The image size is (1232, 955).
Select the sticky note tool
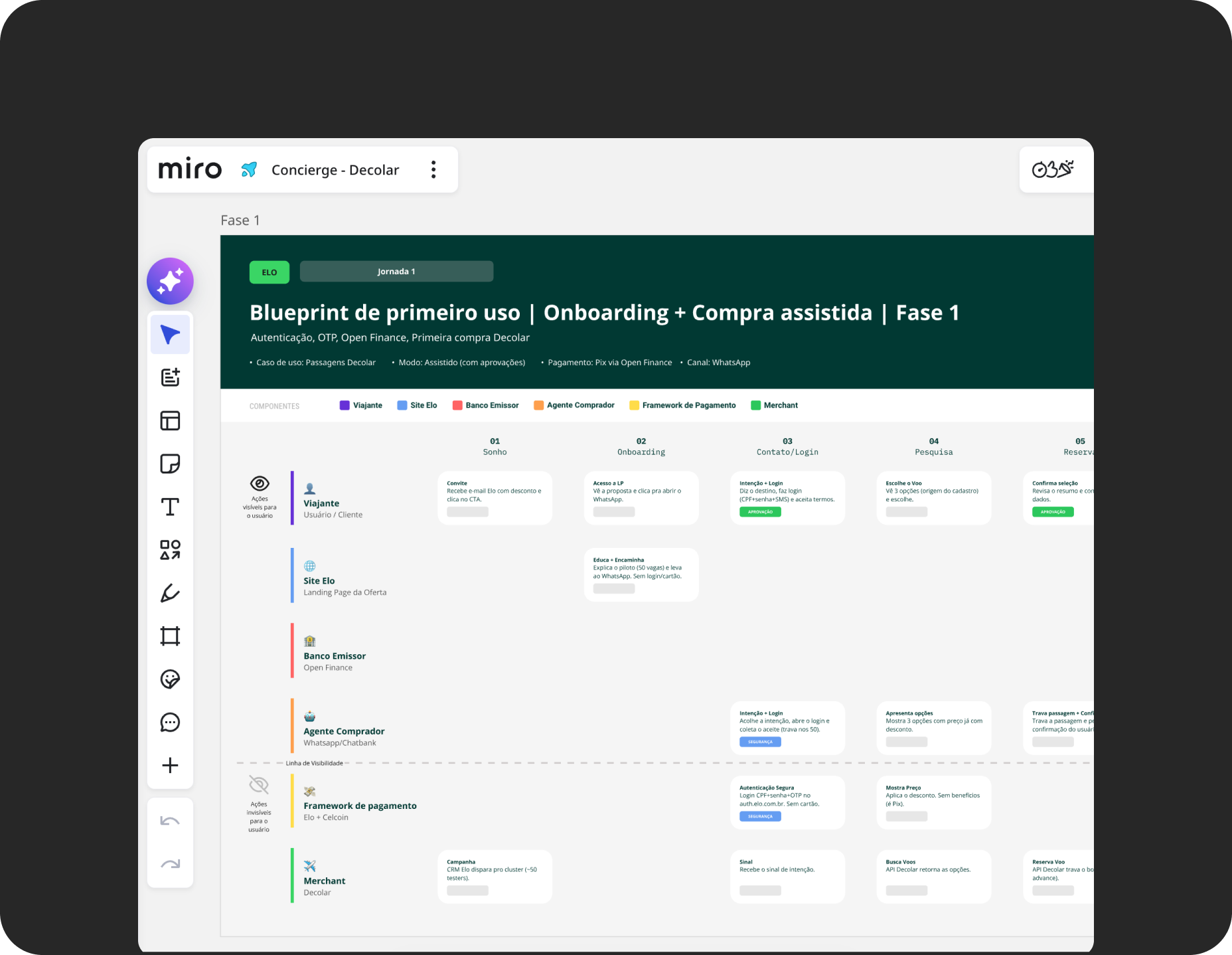point(170,464)
